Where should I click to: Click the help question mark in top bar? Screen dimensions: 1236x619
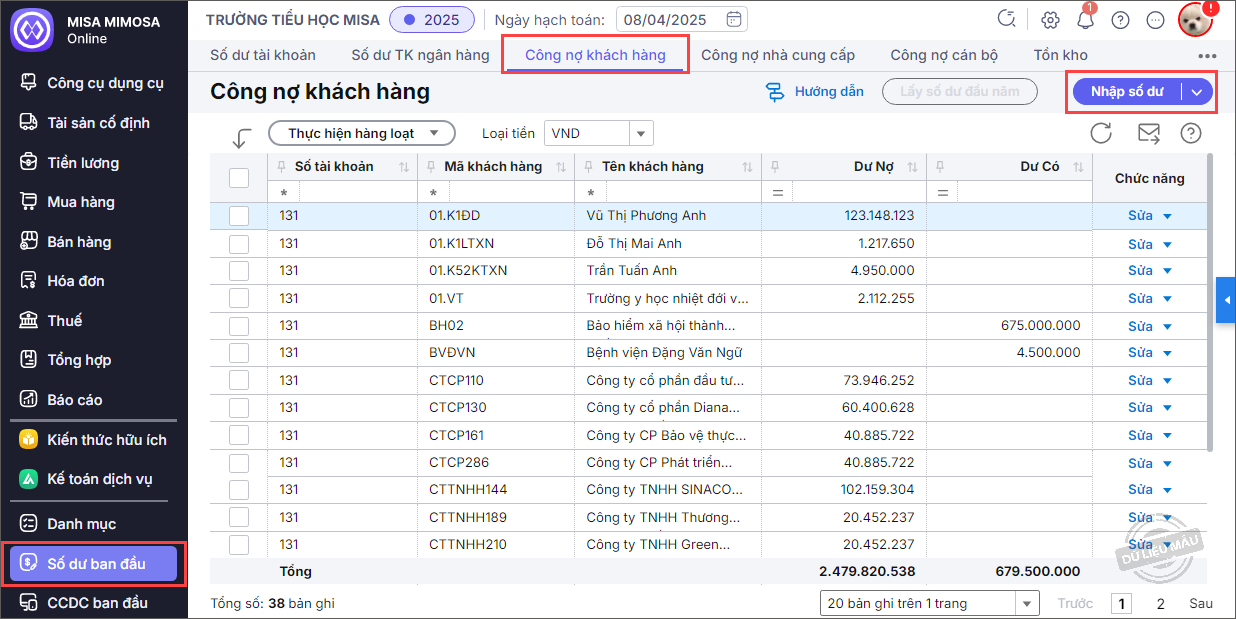(x=1121, y=19)
